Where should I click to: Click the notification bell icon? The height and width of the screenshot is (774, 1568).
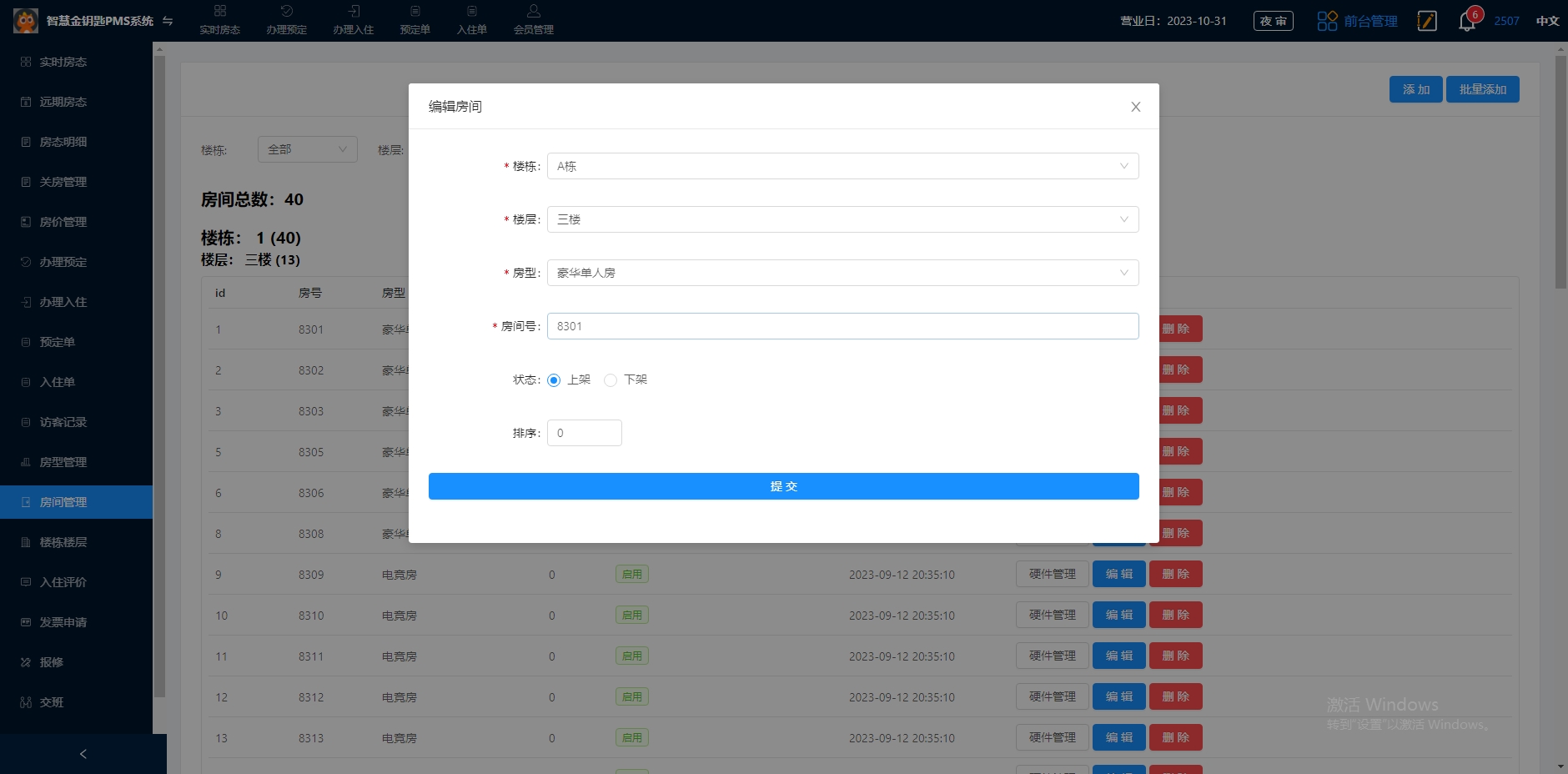point(1466,22)
